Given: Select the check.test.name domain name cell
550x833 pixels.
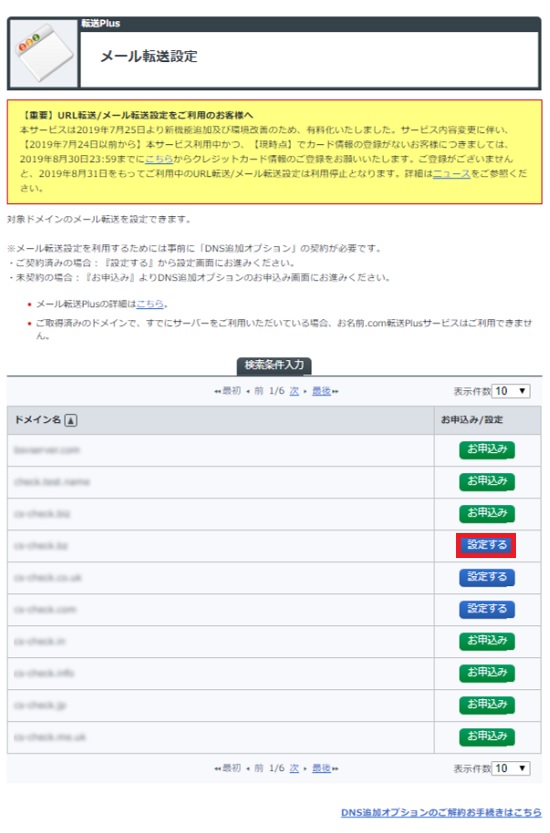Looking at the screenshot, I should (221, 482).
